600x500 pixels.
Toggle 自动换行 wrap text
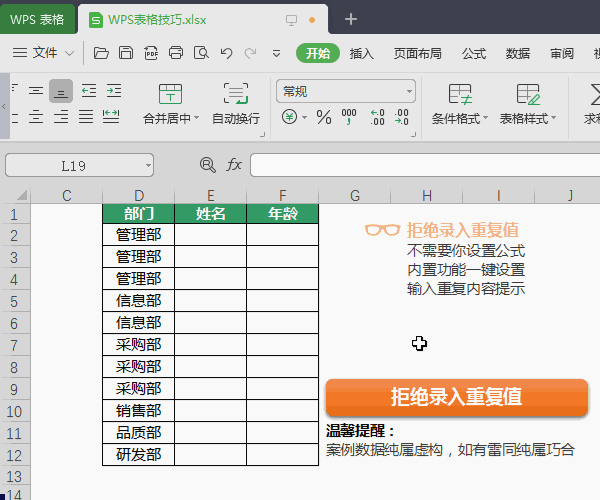(236, 104)
